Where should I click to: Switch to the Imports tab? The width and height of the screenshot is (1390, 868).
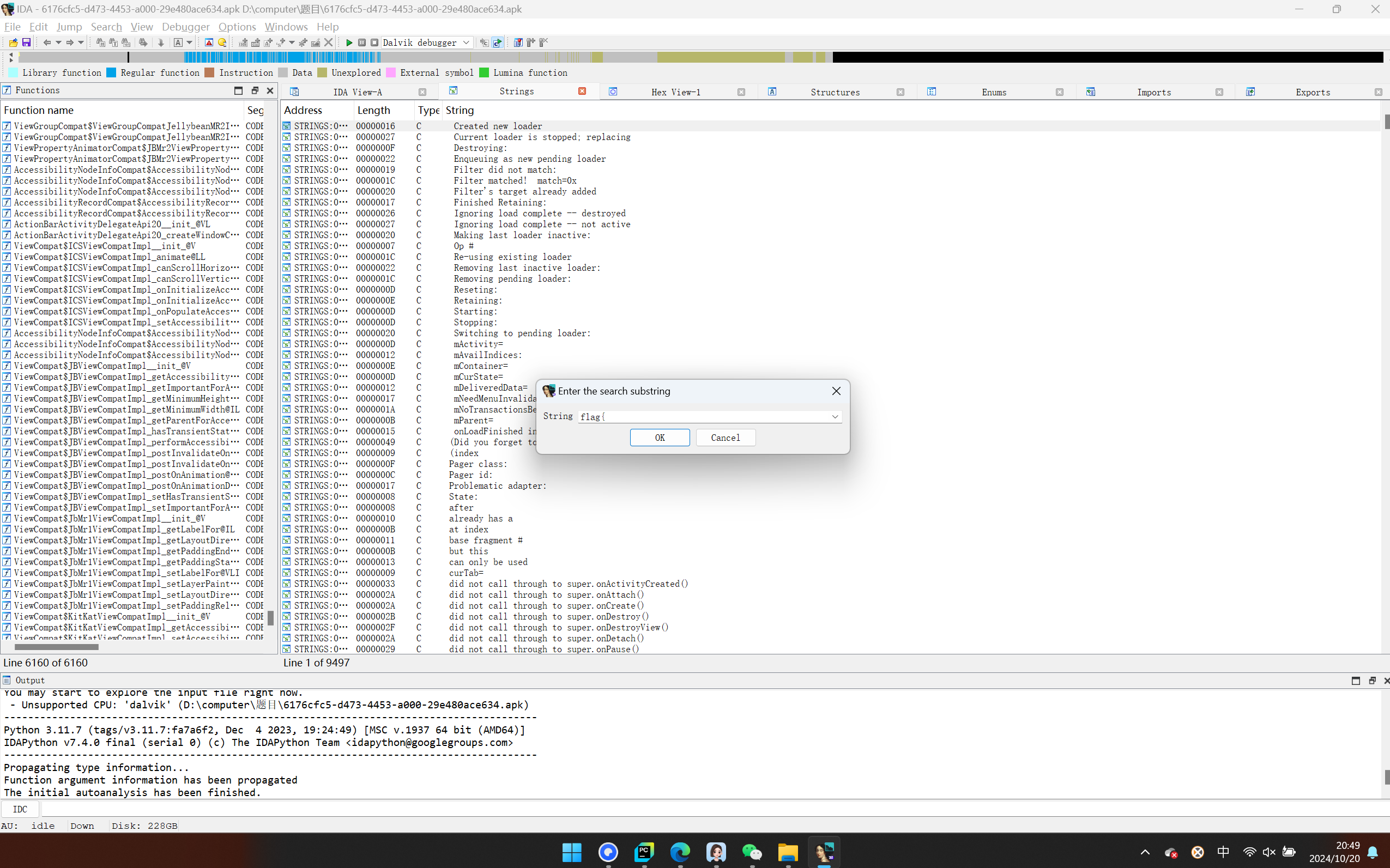1154,92
